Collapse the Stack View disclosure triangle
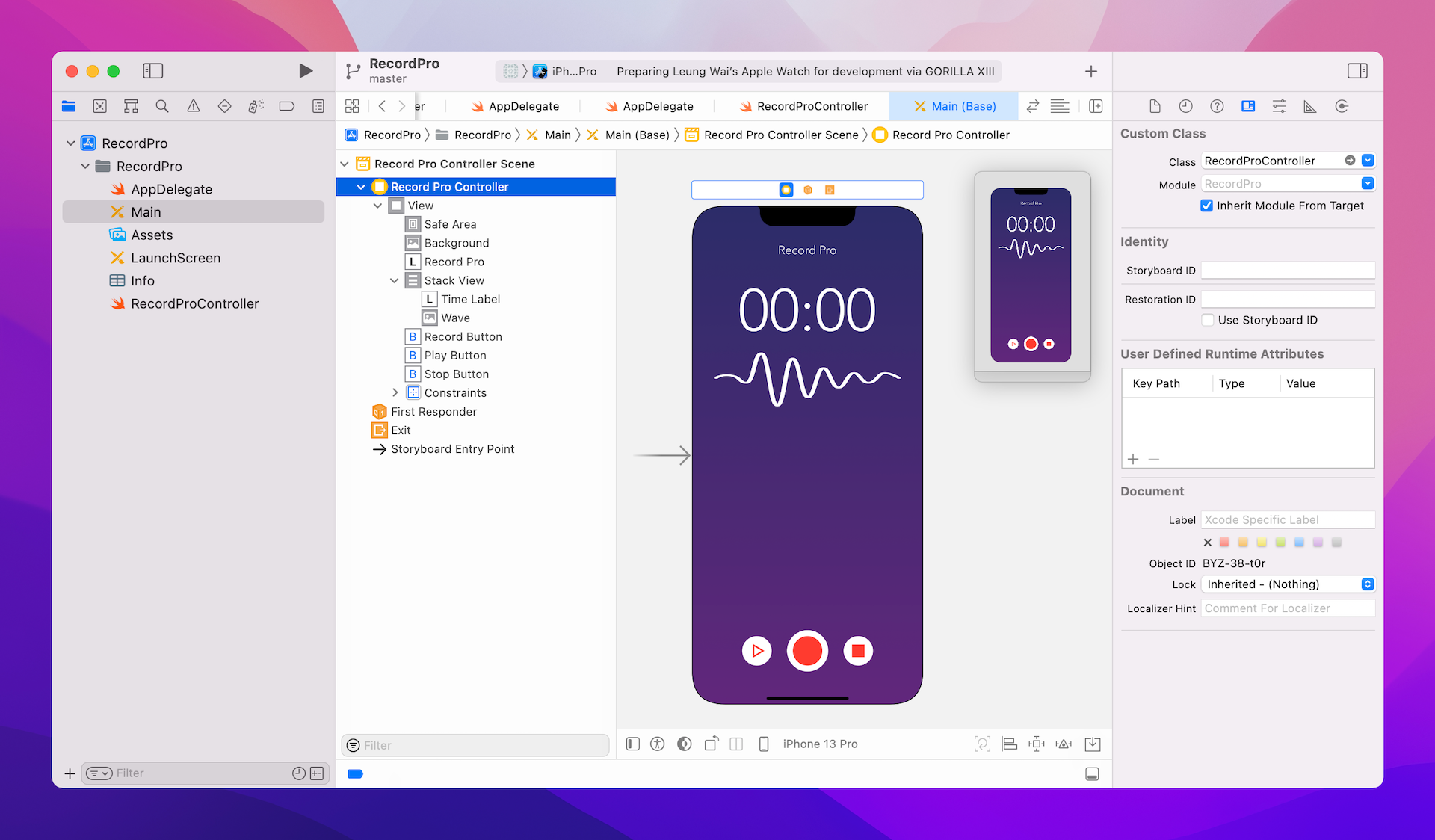The height and width of the screenshot is (840, 1435). (394, 280)
